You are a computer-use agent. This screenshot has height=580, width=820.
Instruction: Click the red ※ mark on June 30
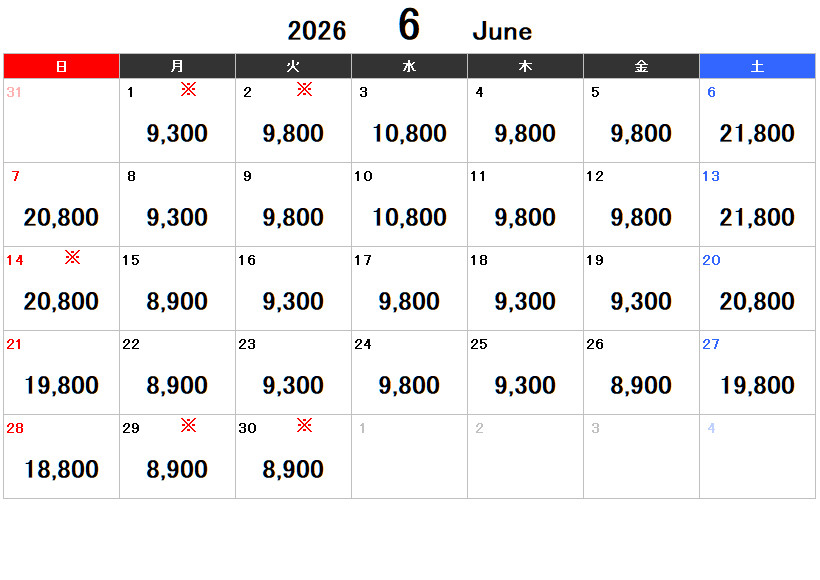click(305, 425)
